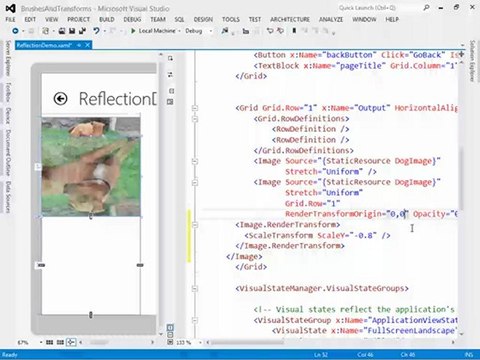480x360 pixels.
Task: Click the bookmark toolbar icon
Action: (294, 31)
